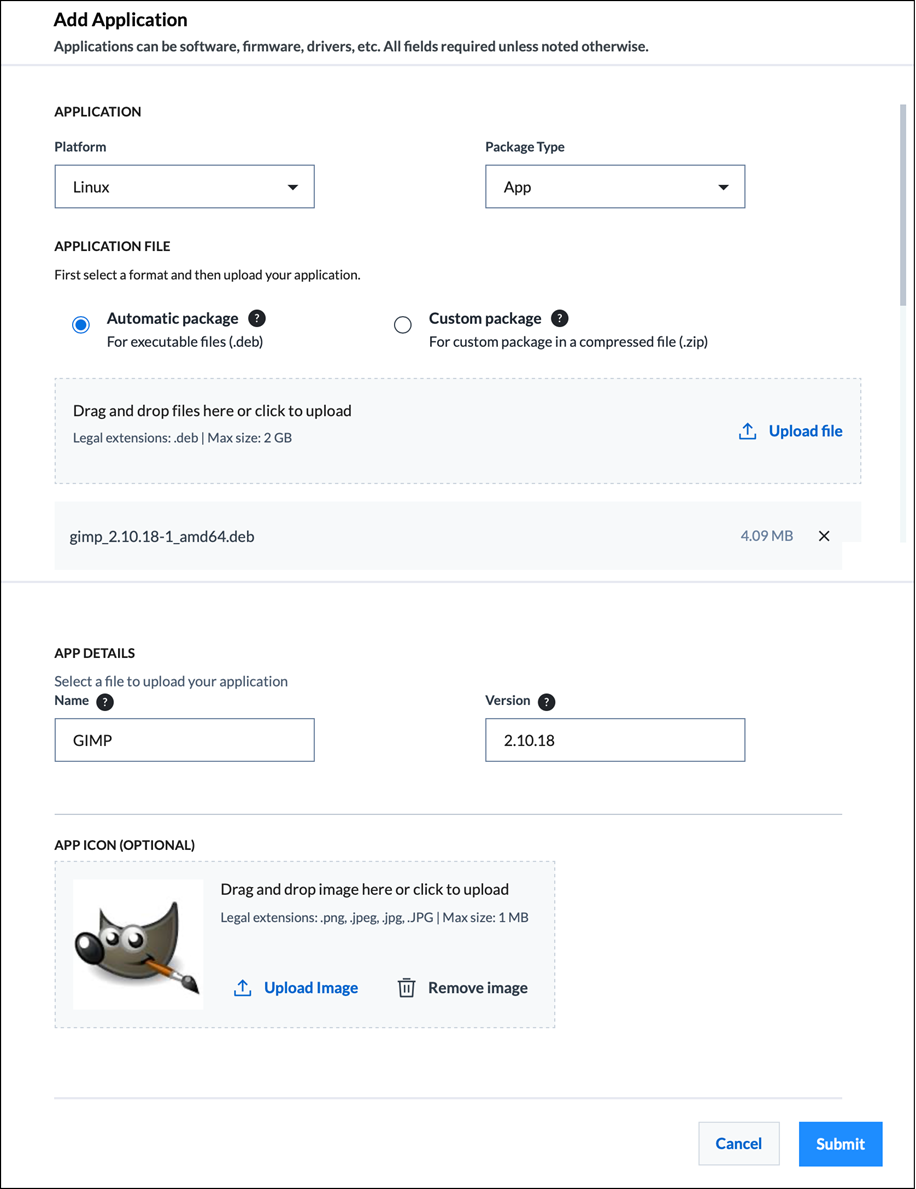
Task: Select the Custom package radio button
Action: tap(403, 325)
